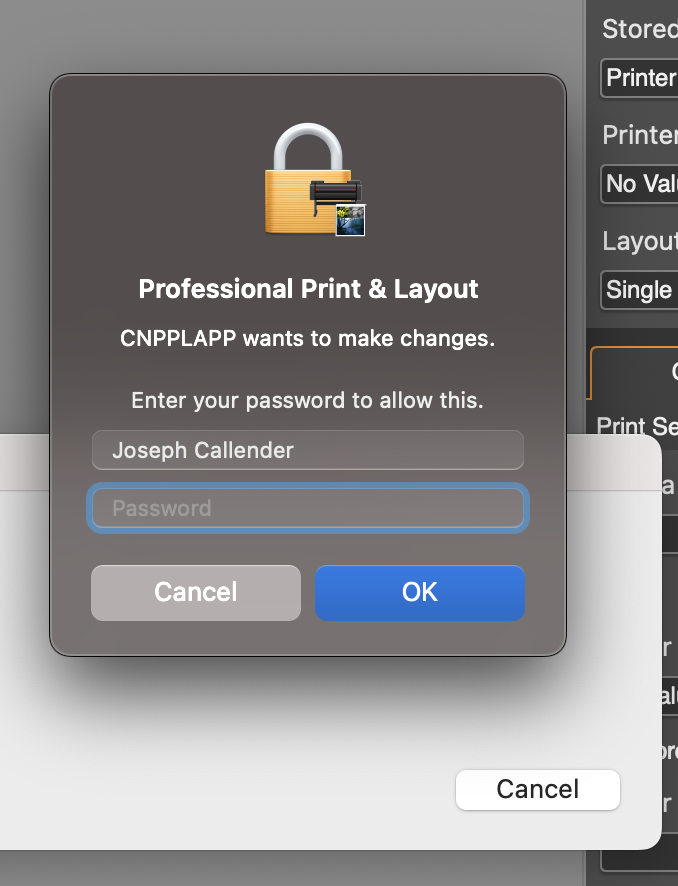Click the Joseph Callender username field
The height and width of the screenshot is (886, 678).
coord(307,450)
